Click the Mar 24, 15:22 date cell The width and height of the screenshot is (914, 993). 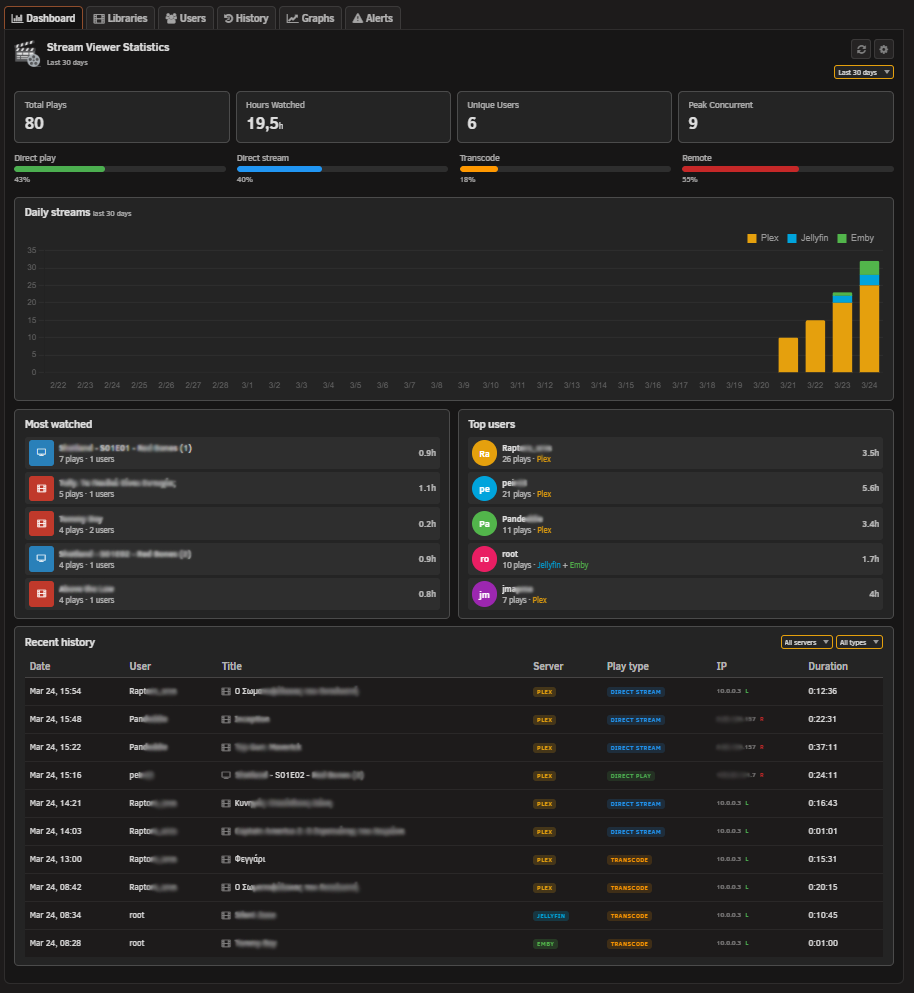click(55, 747)
